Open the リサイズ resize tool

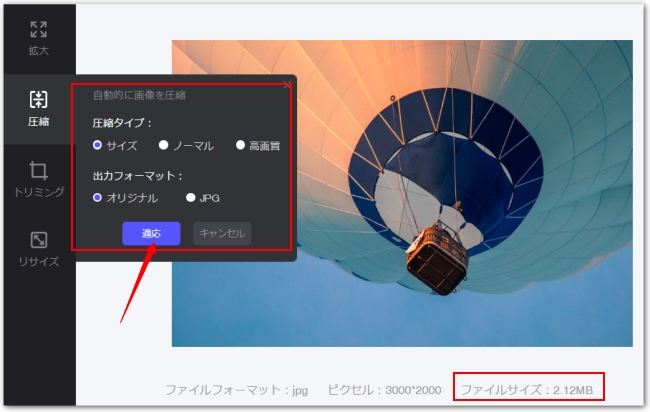coord(39,249)
